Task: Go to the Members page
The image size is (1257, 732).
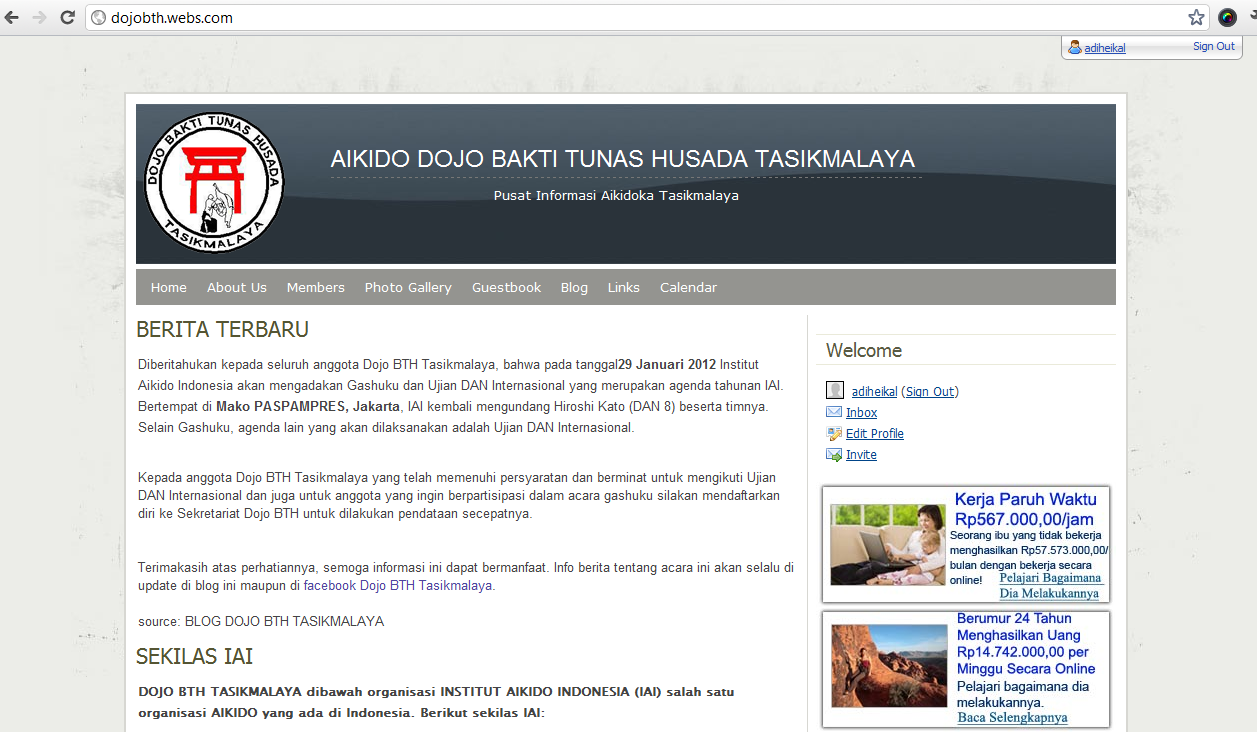Action: pyautogui.click(x=316, y=287)
